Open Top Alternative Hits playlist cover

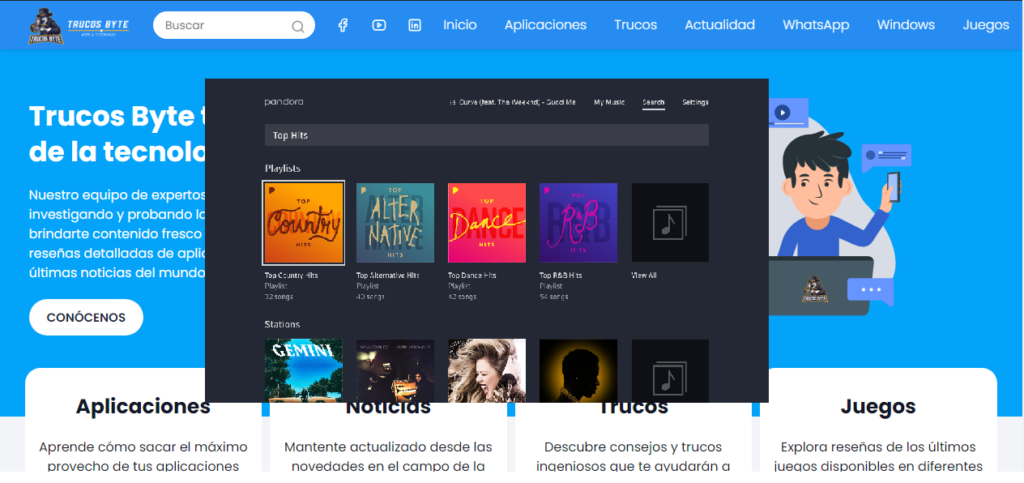395,223
